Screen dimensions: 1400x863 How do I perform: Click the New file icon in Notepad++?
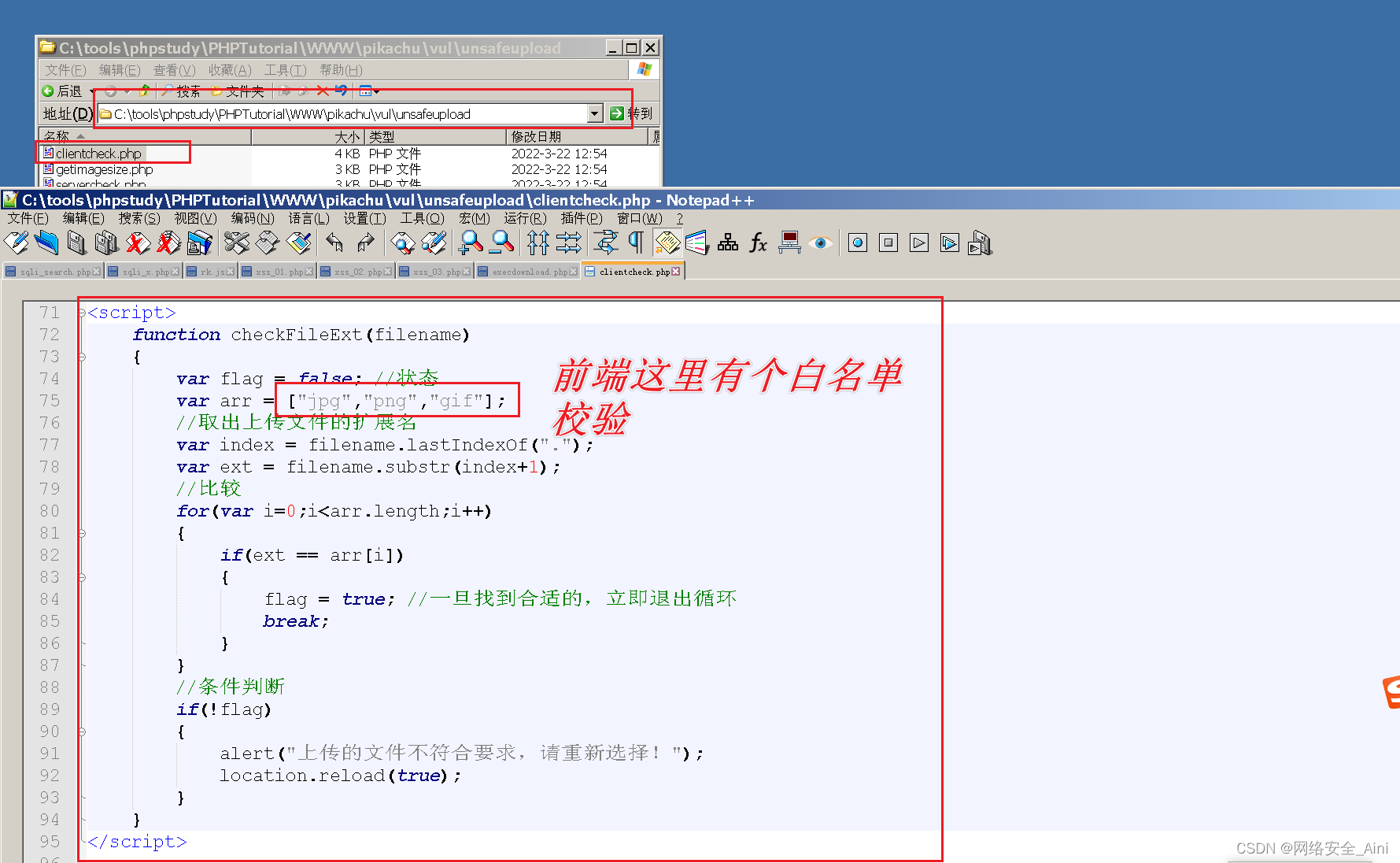[x=16, y=243]
